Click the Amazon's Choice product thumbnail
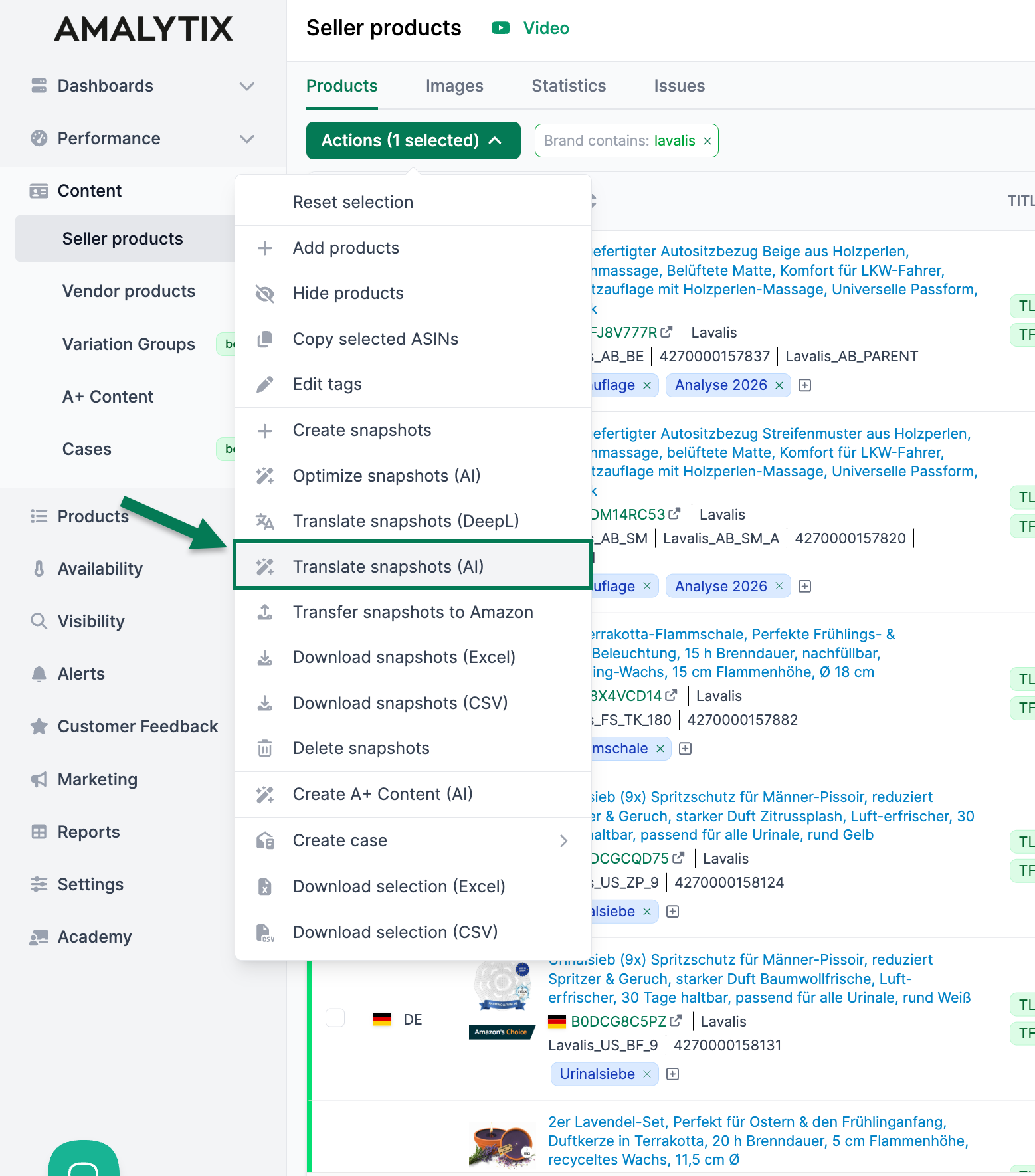The image size is (1035, 1176). pyautogui.click(x=502, y=997)
